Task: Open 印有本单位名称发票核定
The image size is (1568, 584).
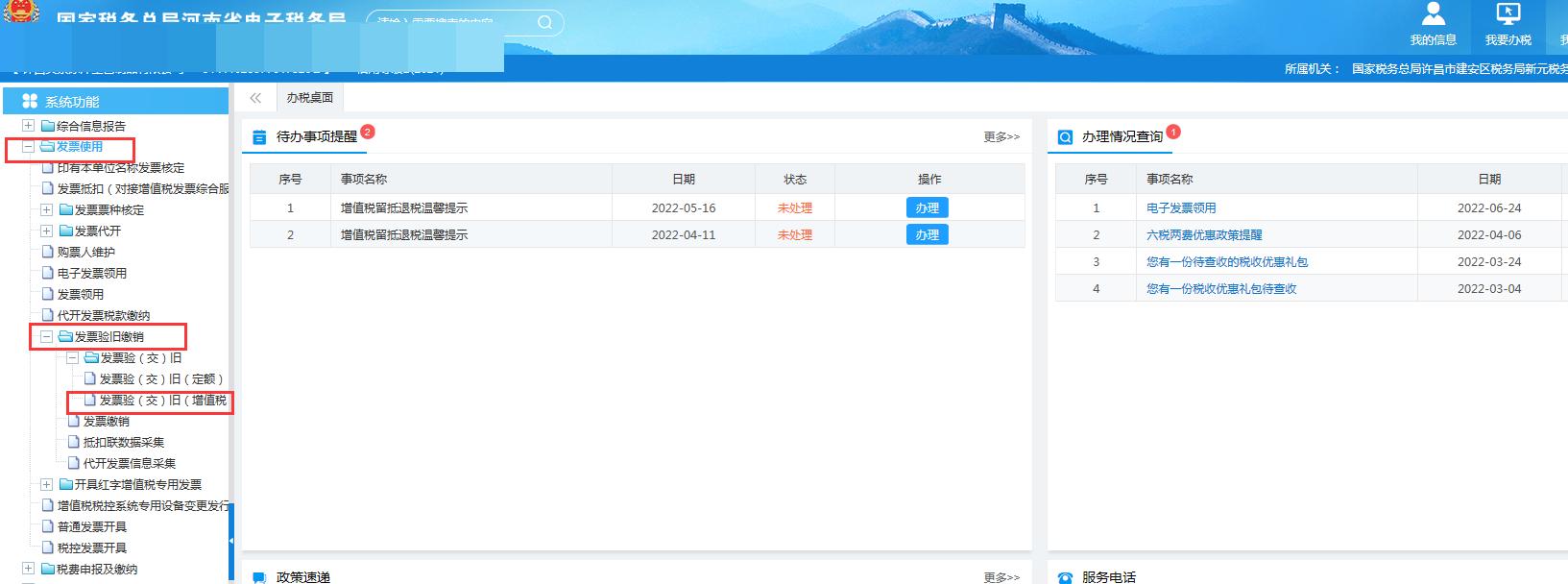Action: point(120,168)
